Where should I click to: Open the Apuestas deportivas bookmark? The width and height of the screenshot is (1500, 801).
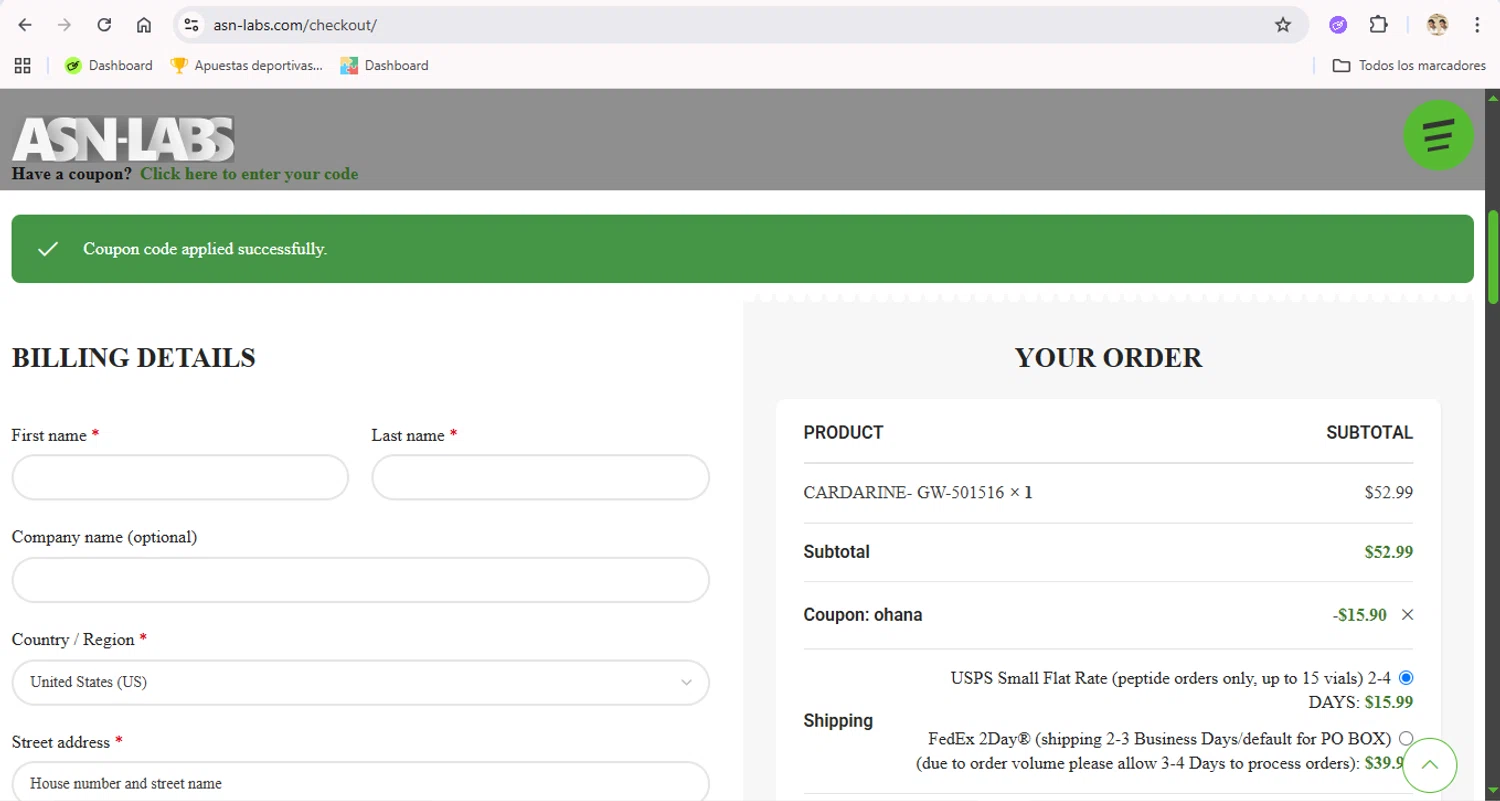(x=247, y=65)
